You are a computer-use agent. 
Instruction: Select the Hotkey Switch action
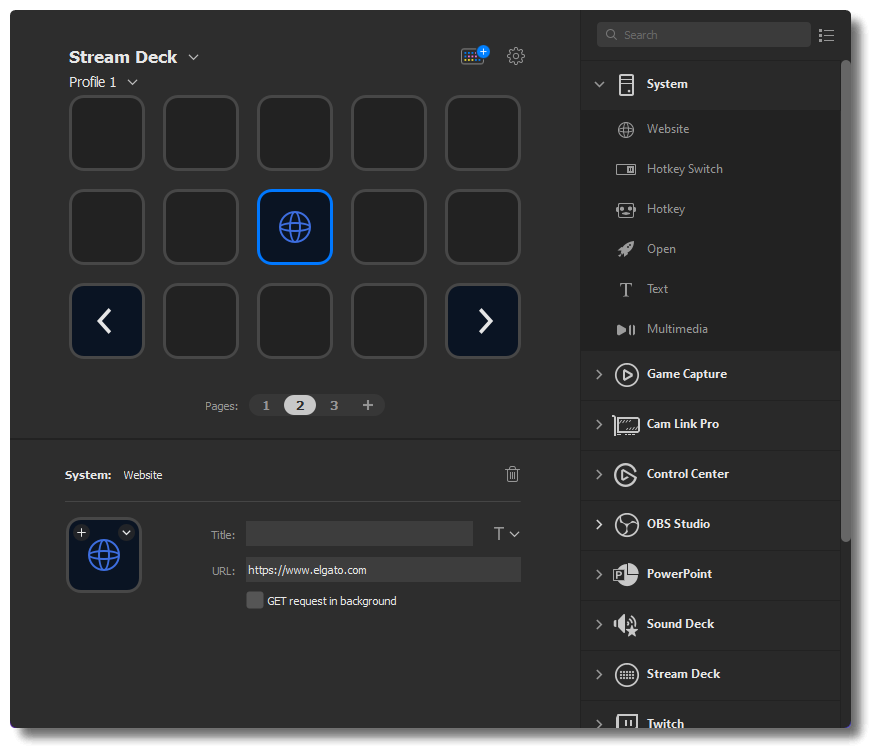684,169
